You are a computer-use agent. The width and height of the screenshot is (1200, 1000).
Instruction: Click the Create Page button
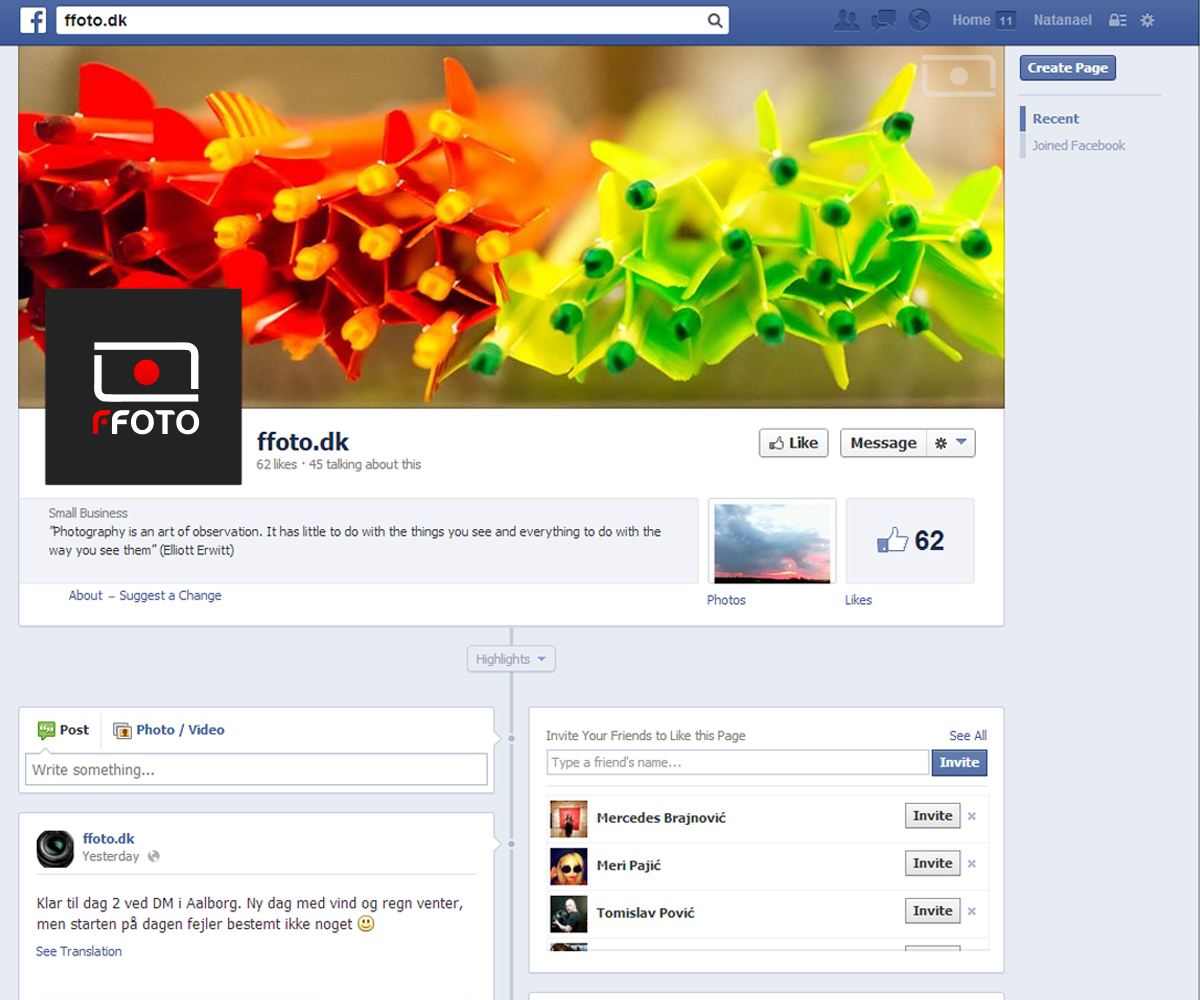click(x=1067, y=68)
